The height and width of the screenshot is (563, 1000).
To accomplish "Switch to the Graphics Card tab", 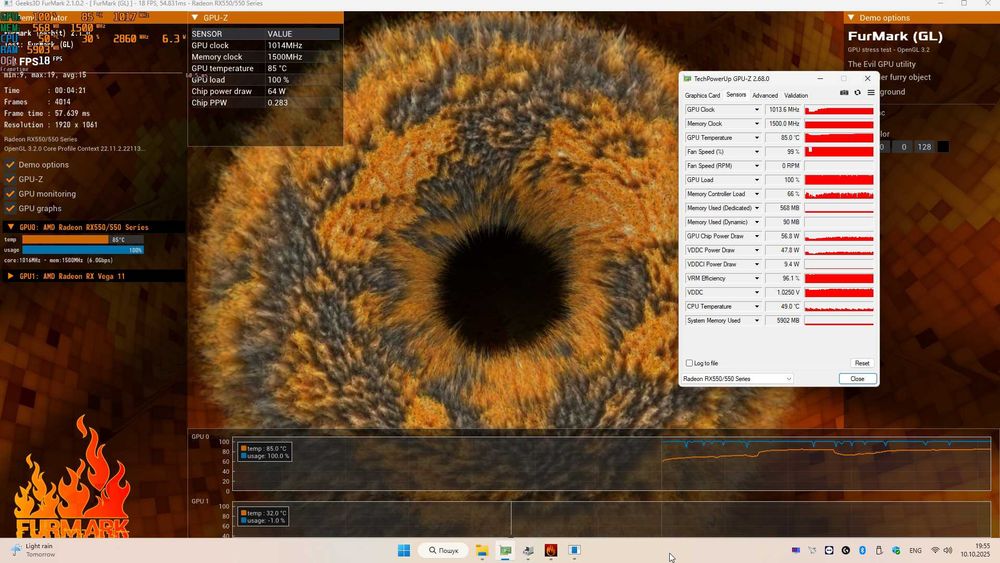I will pyautogui.click(x=702, y=96).
